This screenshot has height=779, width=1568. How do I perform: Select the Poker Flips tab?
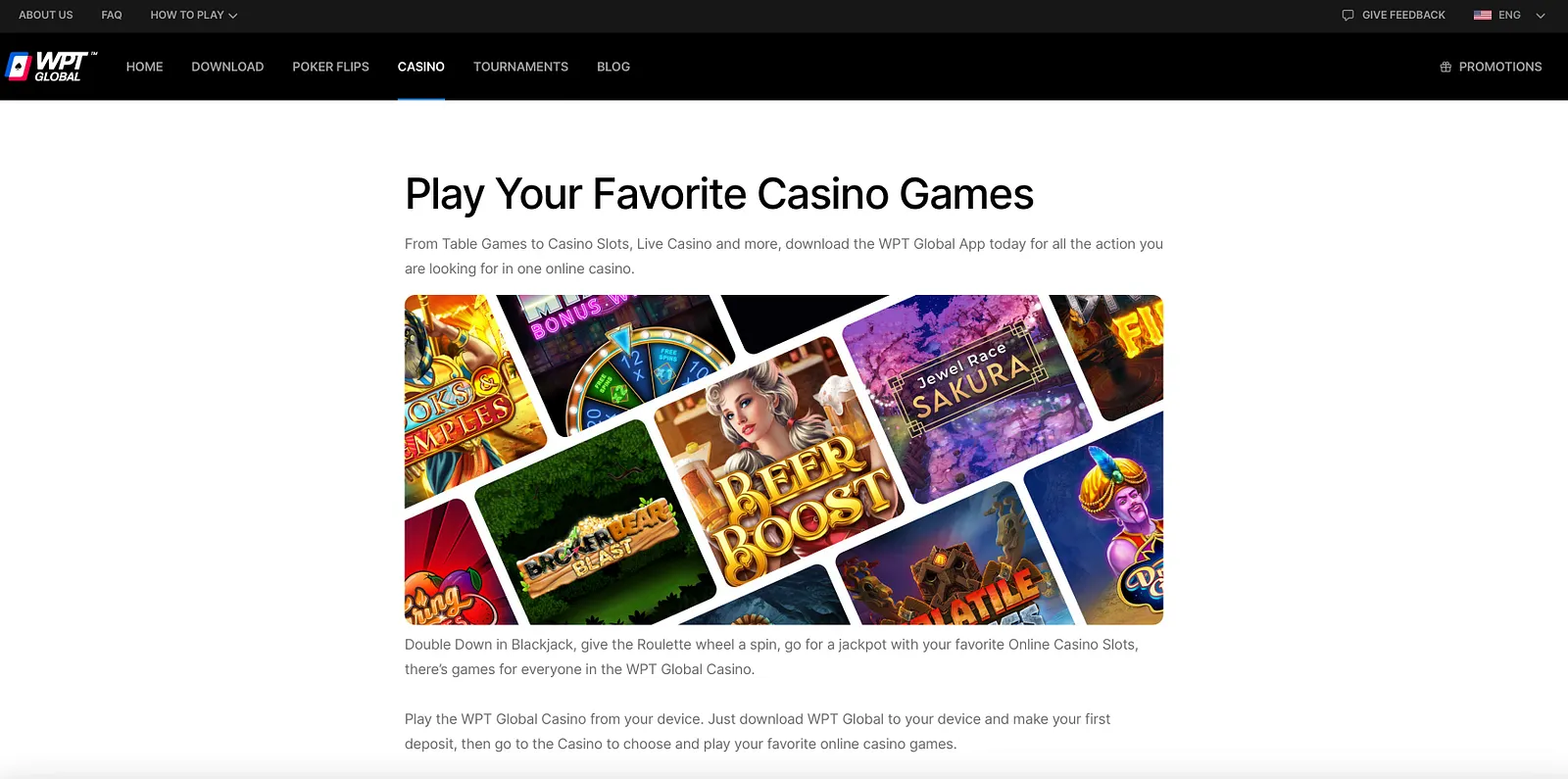coord(330,67)
